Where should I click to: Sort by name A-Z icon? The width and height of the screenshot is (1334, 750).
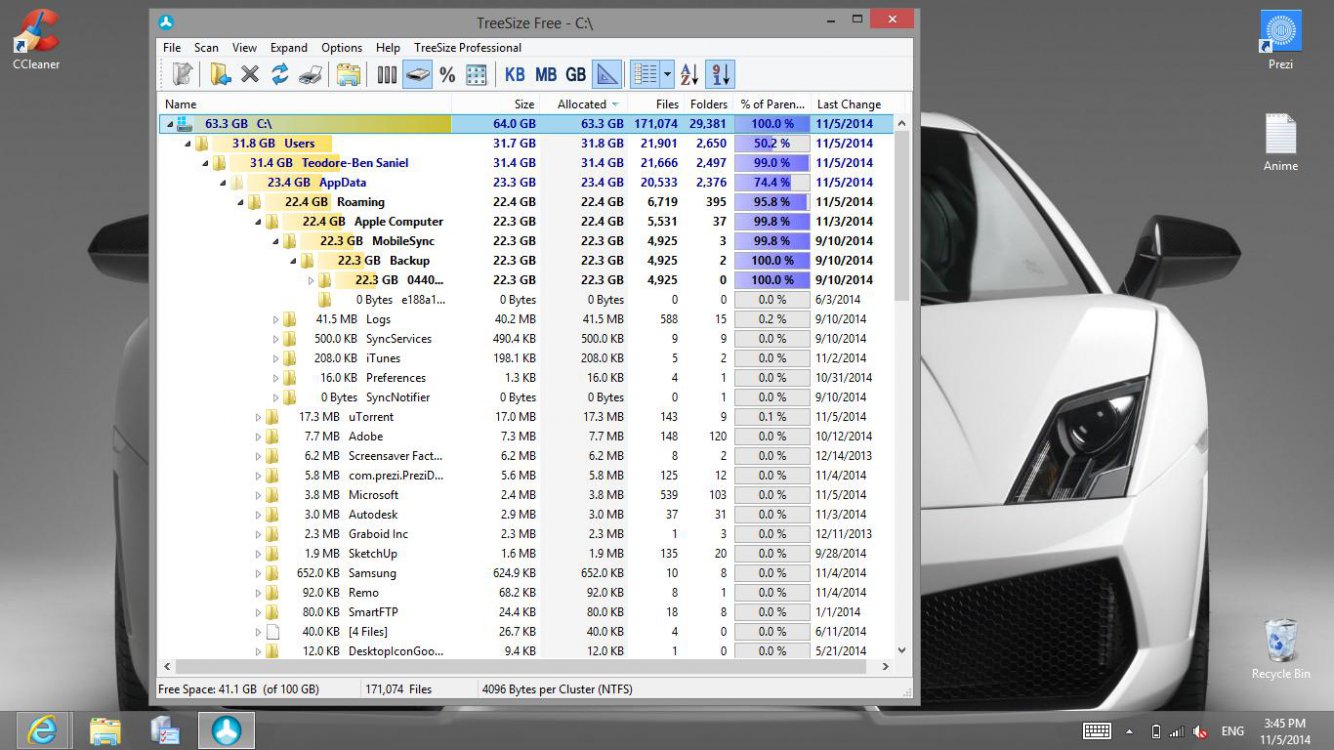pos(690,74)
